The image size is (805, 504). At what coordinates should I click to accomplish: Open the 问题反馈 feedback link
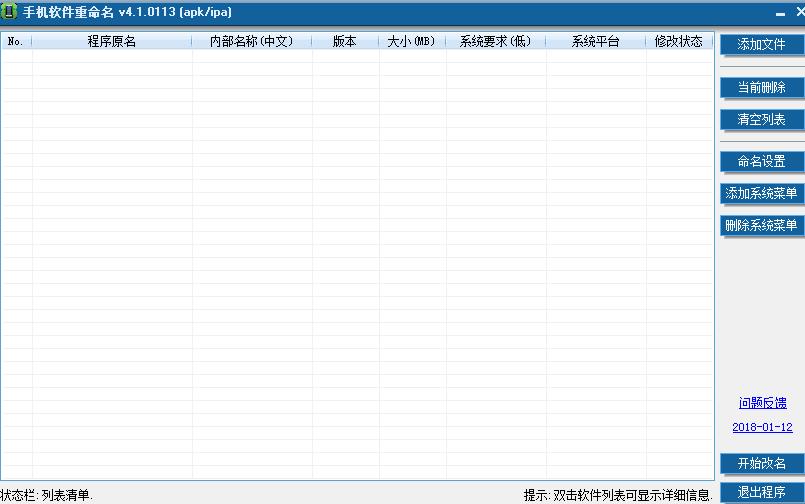tap(762, 403)
